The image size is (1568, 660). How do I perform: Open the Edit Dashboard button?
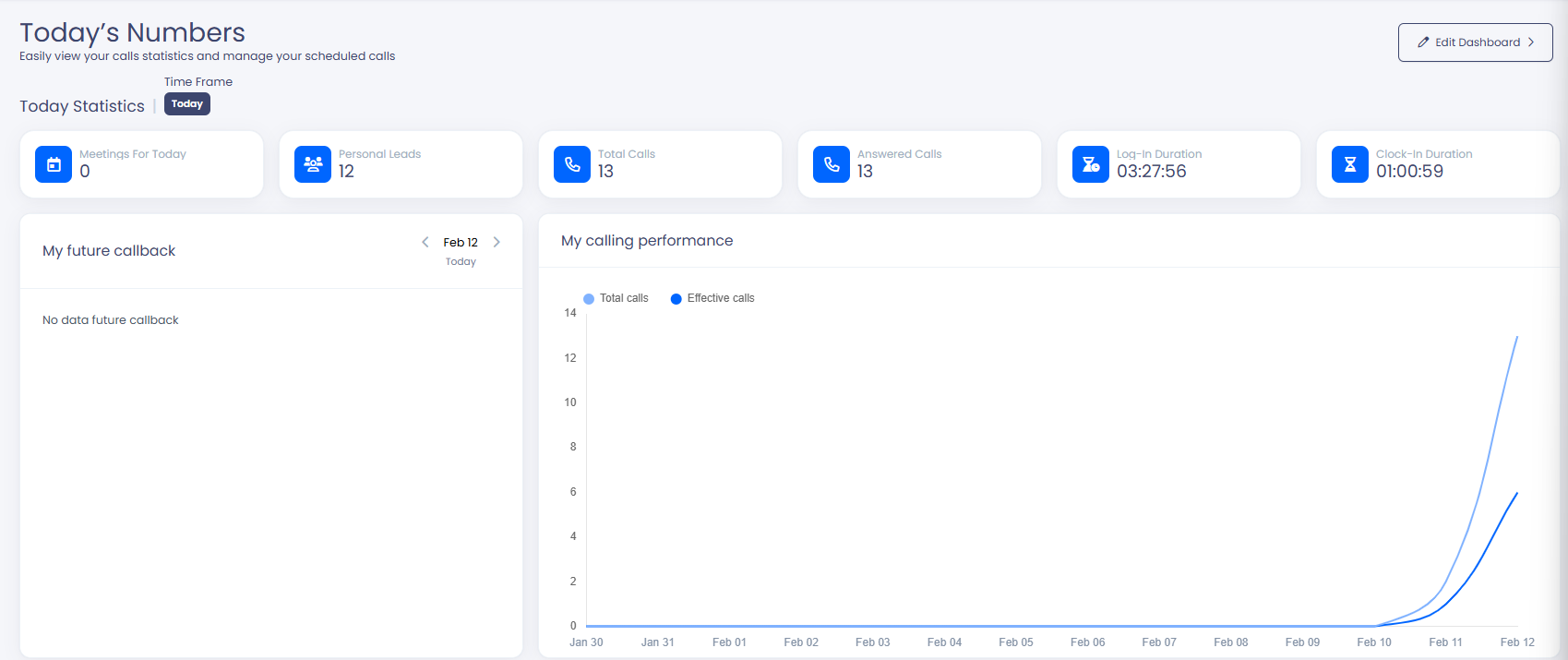pyautogui.click(x=1475, y=42)
